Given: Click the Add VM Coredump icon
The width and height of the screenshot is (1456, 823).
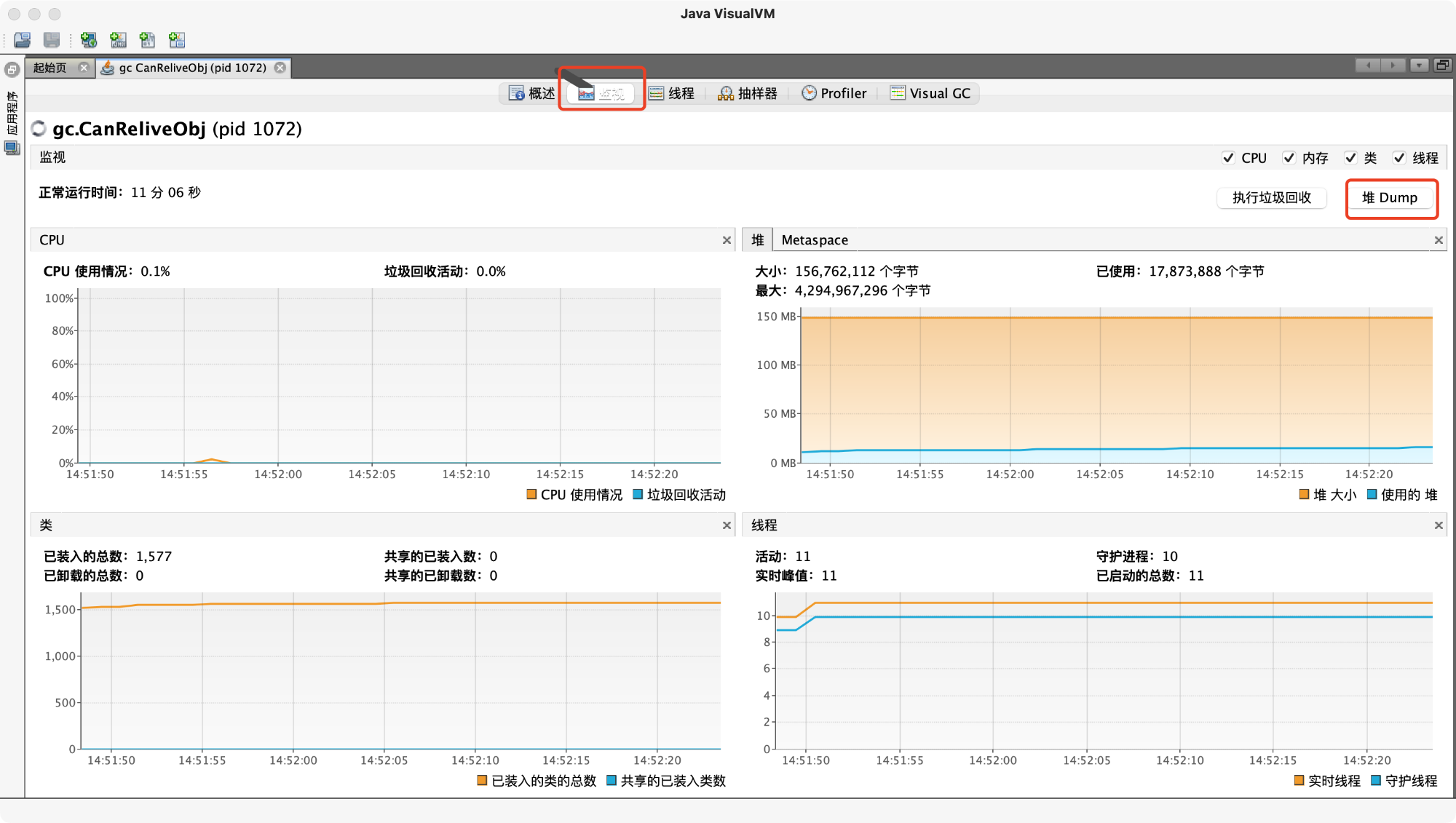Looking at the screenshot, I should 147,40.
